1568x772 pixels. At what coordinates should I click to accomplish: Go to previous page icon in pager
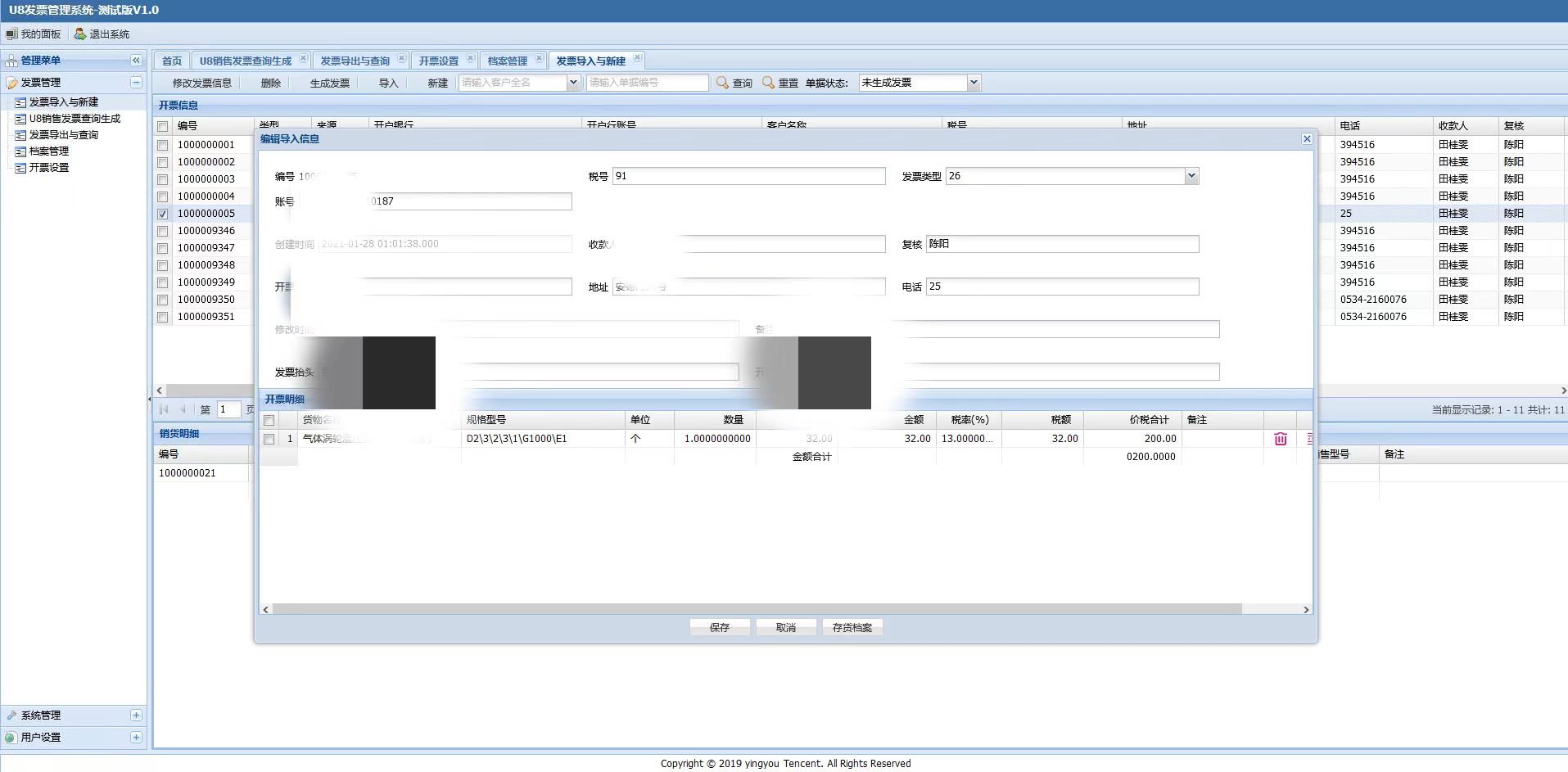pos(183,409)
